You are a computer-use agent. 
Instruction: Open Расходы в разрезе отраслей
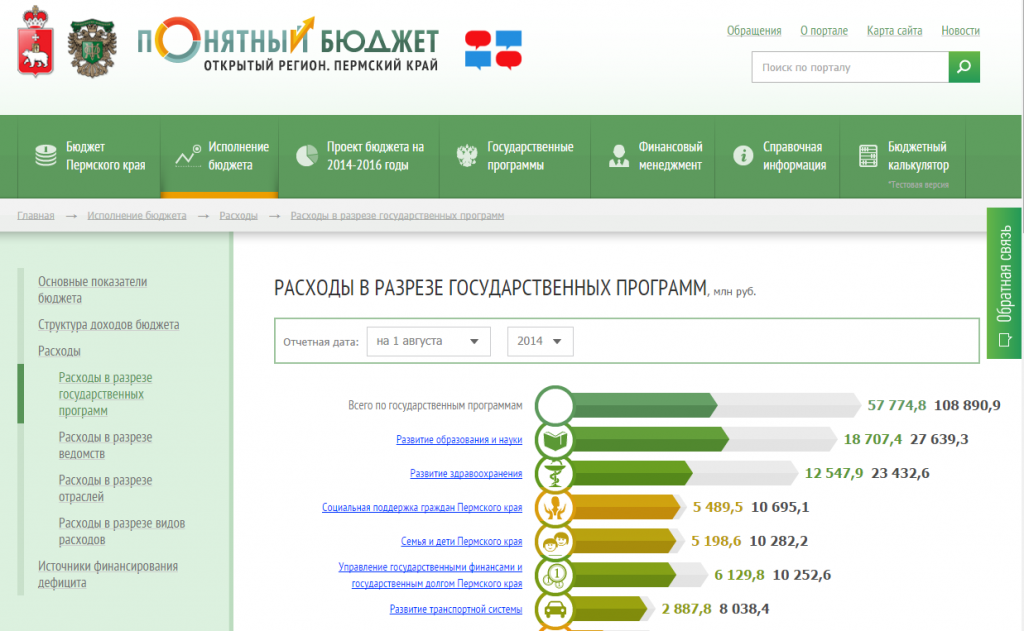[x=105, y=489]
